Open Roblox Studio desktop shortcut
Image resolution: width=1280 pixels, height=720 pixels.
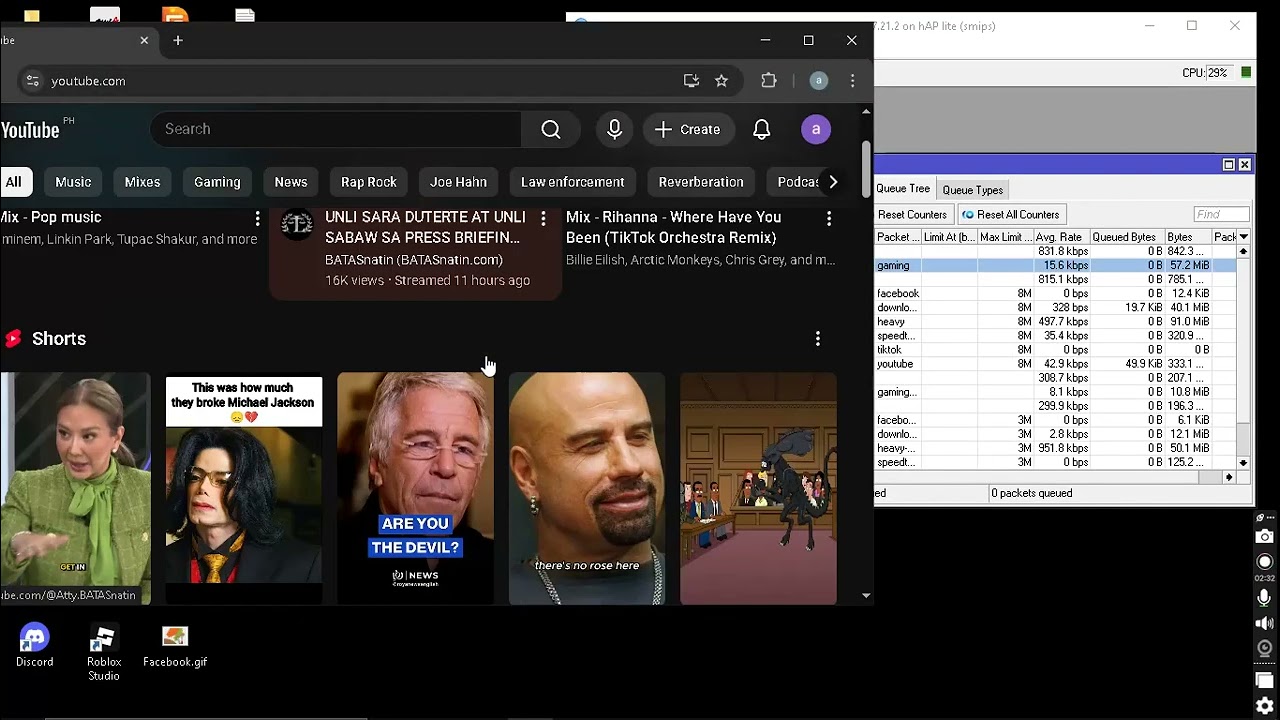pyautogui.click(x=103, y=653)
